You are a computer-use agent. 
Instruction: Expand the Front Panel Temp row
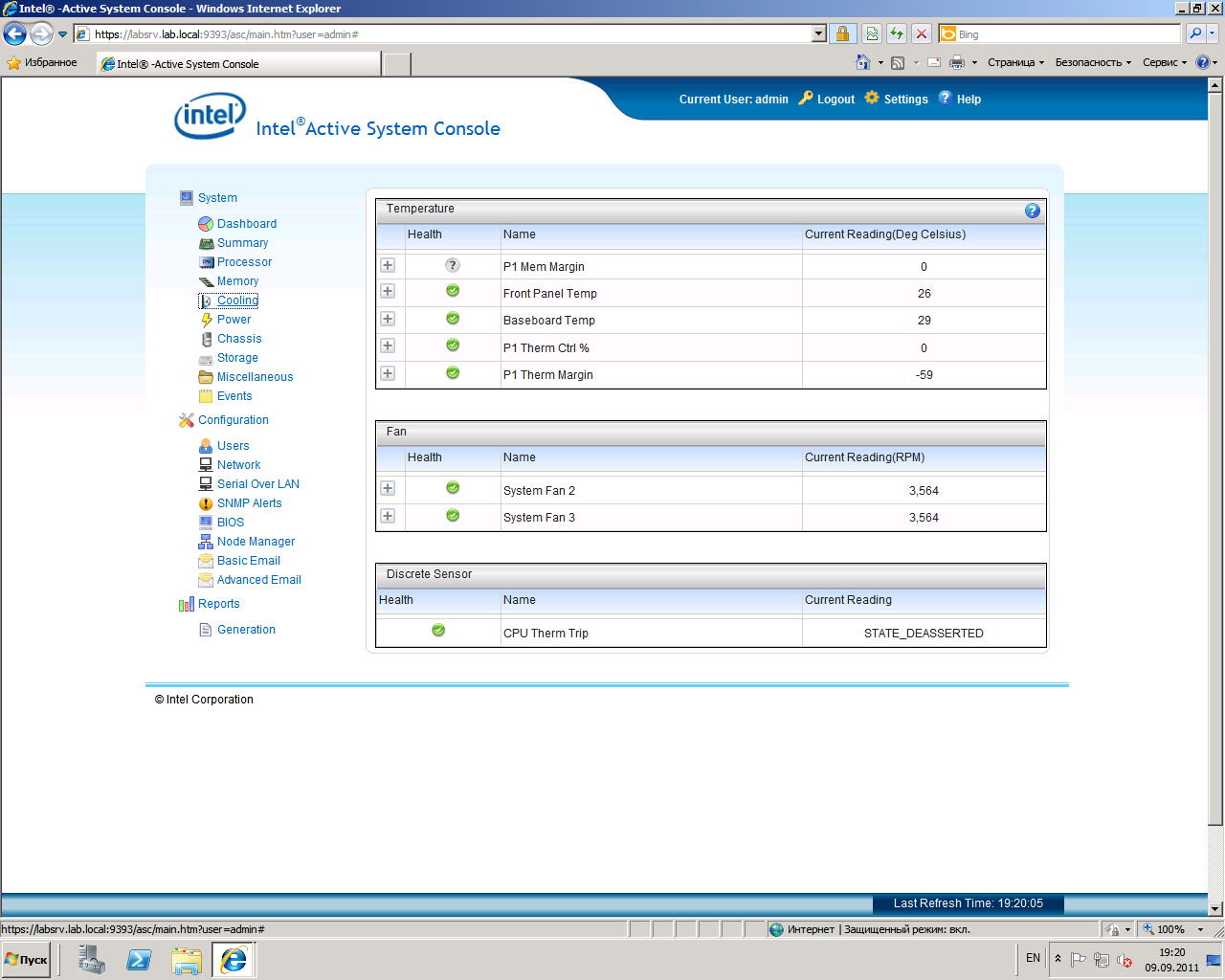pos(388,291)
